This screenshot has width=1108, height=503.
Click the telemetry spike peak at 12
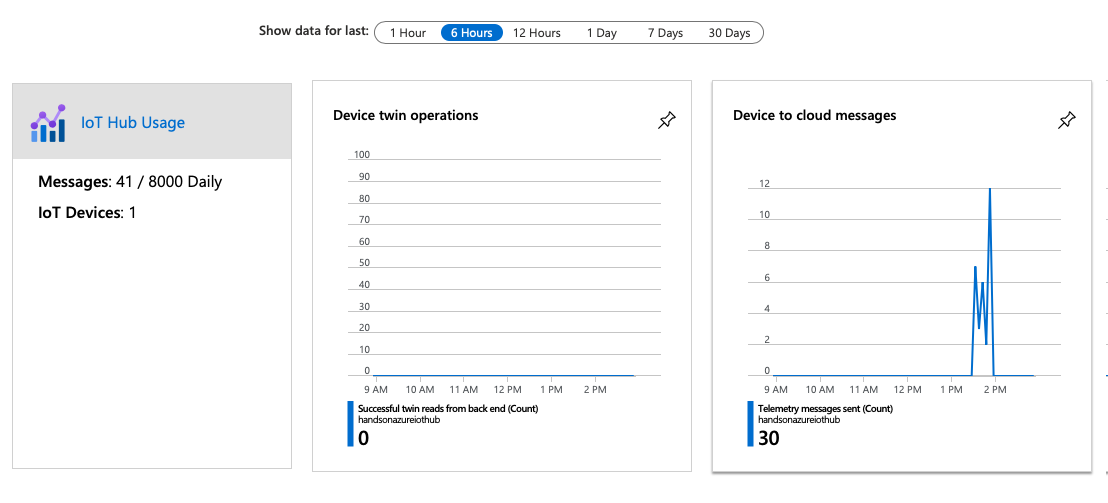[990, 189]
